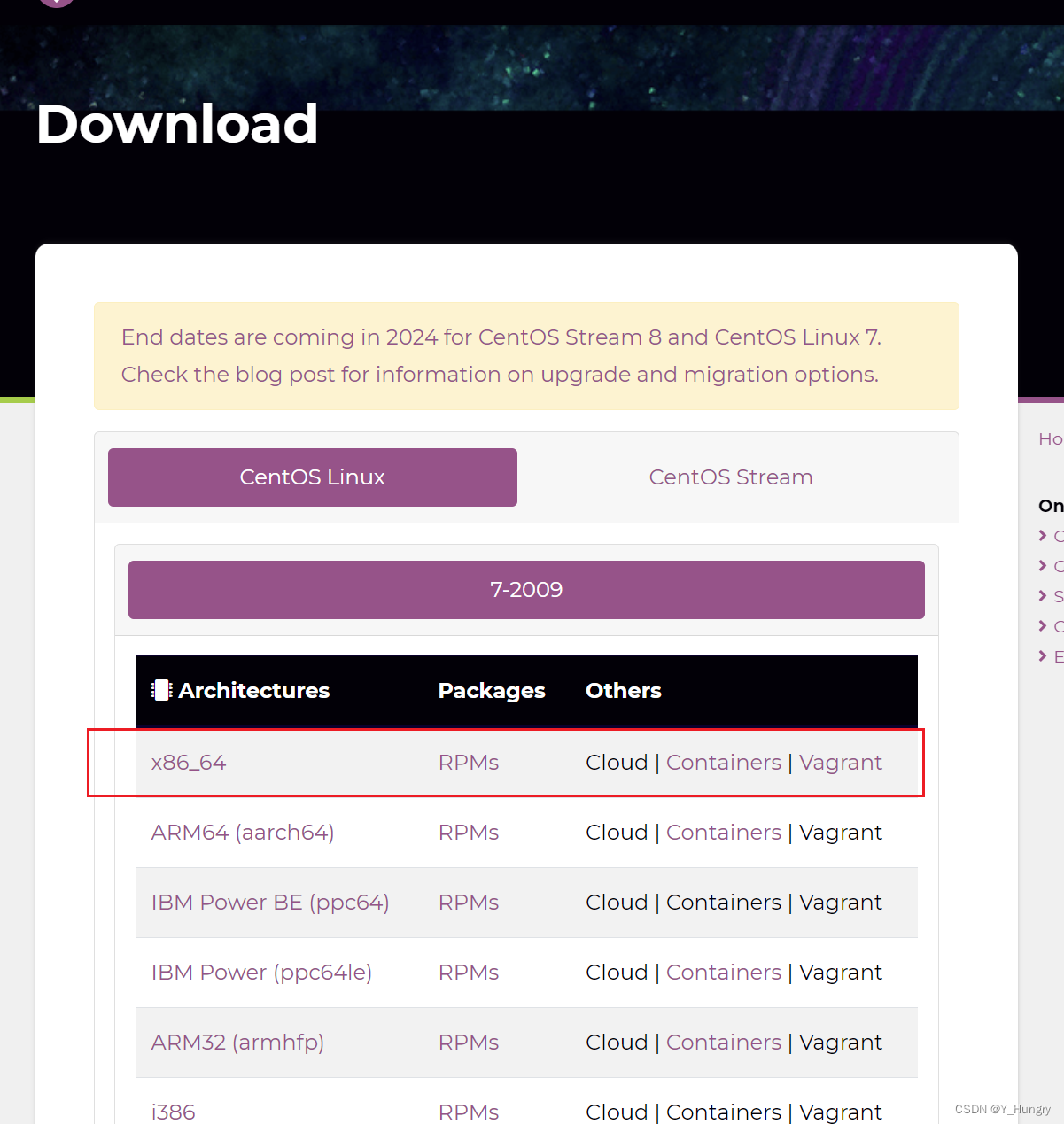Open the i386 architecture link

pyautogui.click(x=174, y=1112)
